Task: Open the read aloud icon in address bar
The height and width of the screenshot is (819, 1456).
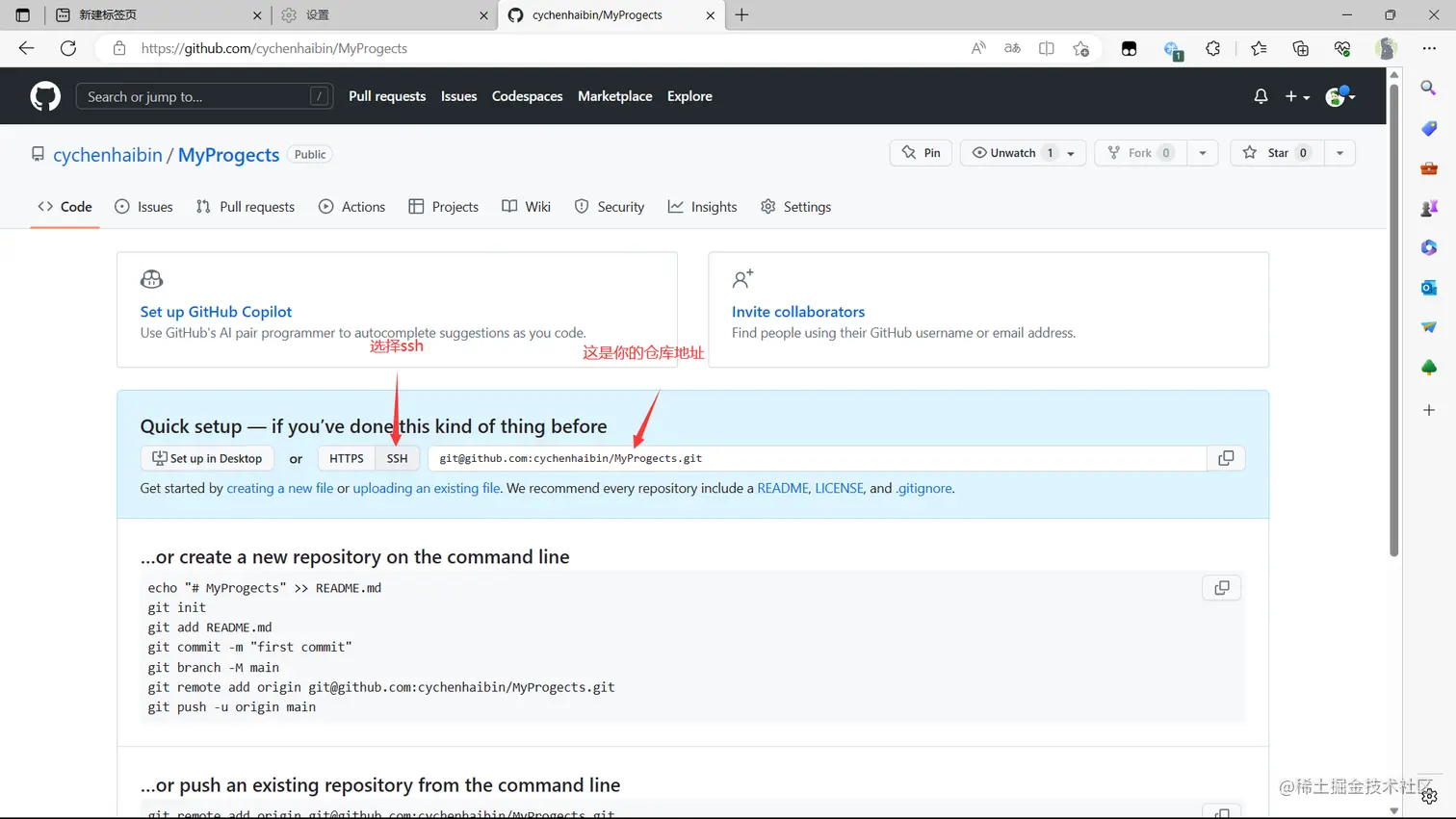Action: (978, 48)
